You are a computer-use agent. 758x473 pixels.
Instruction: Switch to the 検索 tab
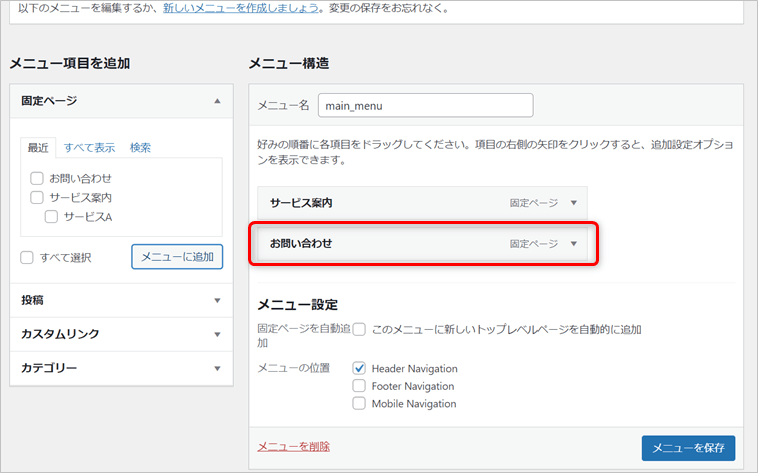(x=140, y=148)
